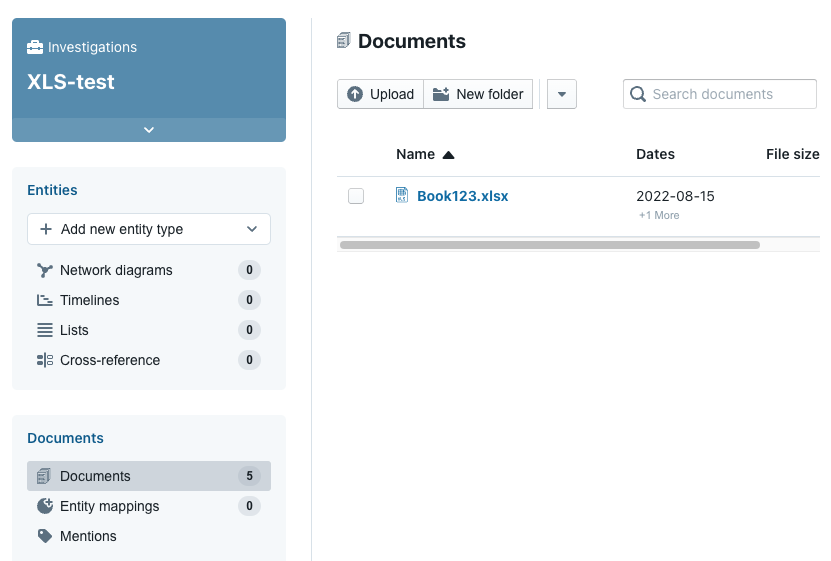Viewport: 831px width, 561px height.
Task: Click the Documents page title icon
Action: click(x=344, y=40)
